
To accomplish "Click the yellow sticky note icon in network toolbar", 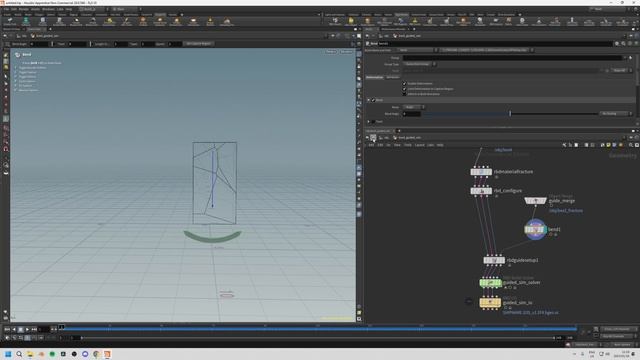I will (608, 145).
